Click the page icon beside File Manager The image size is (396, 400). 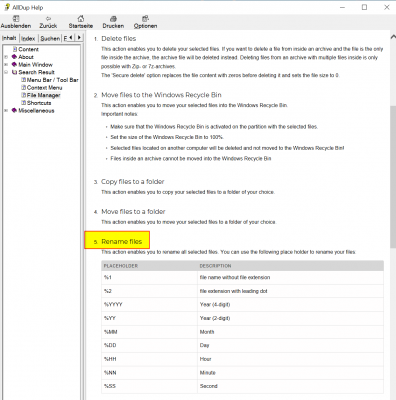[x=23, y=95]
